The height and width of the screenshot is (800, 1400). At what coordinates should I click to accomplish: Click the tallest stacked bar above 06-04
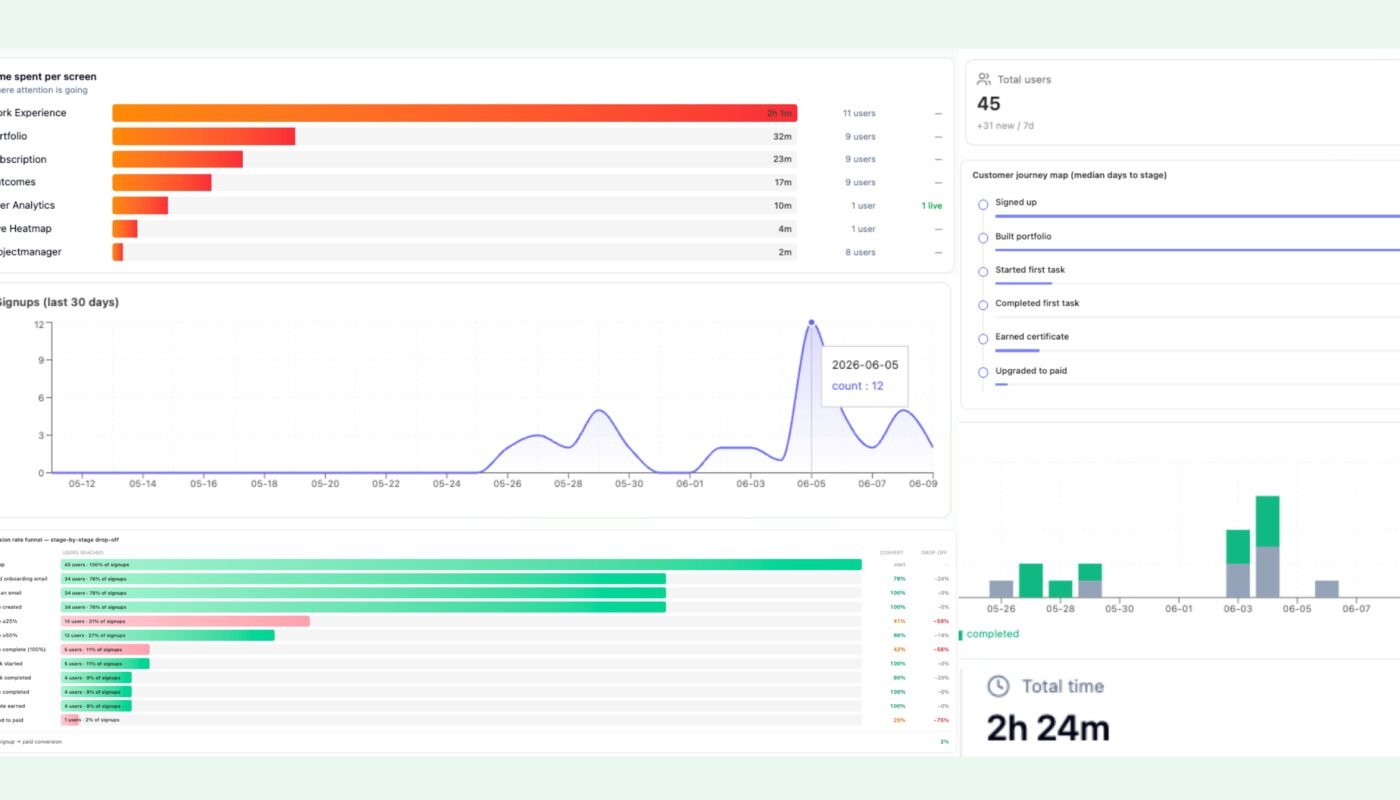click(1268, 547)
